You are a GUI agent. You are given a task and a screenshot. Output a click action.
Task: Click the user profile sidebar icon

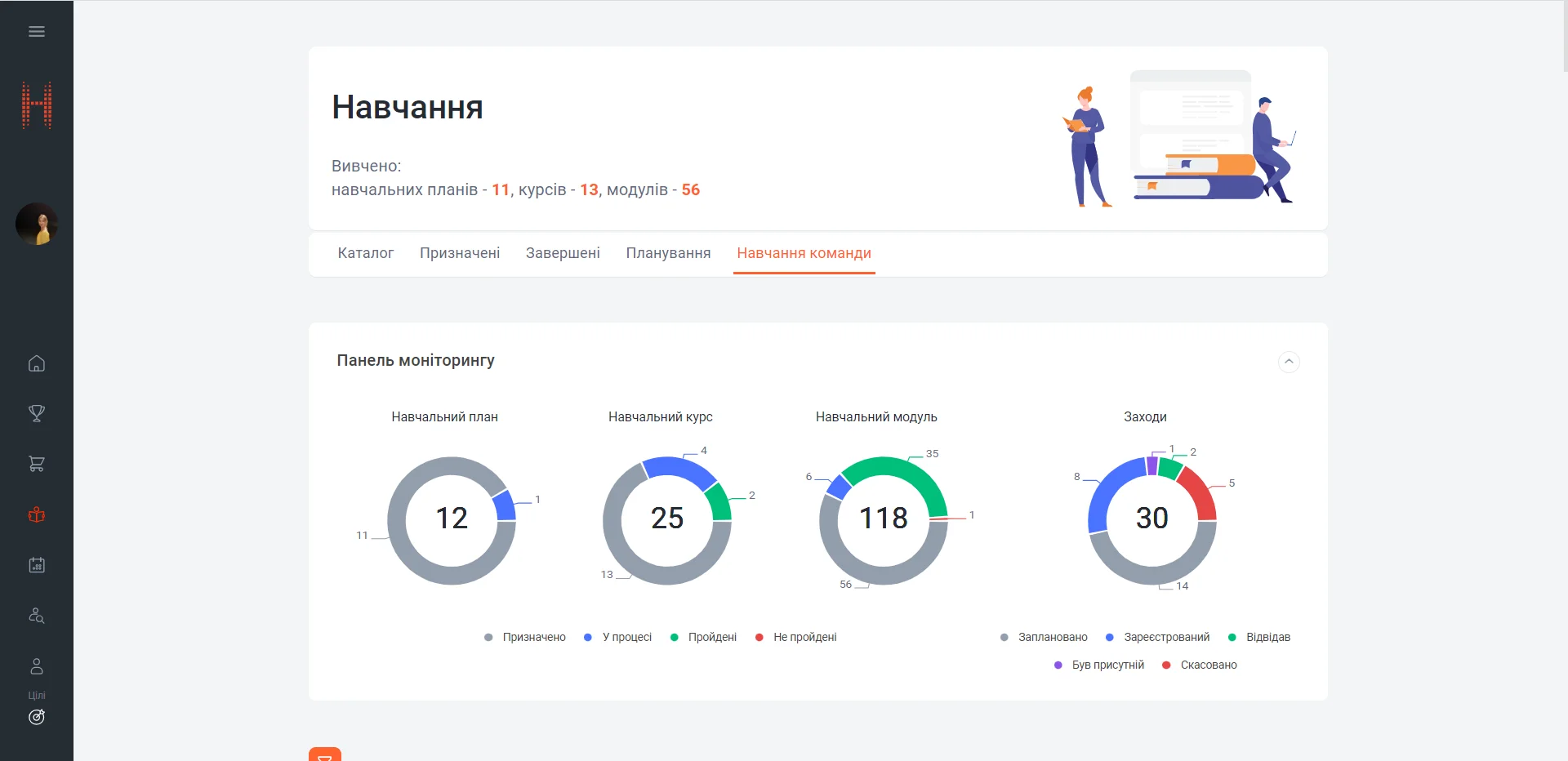pyautogui.click(x=37, y=666)
